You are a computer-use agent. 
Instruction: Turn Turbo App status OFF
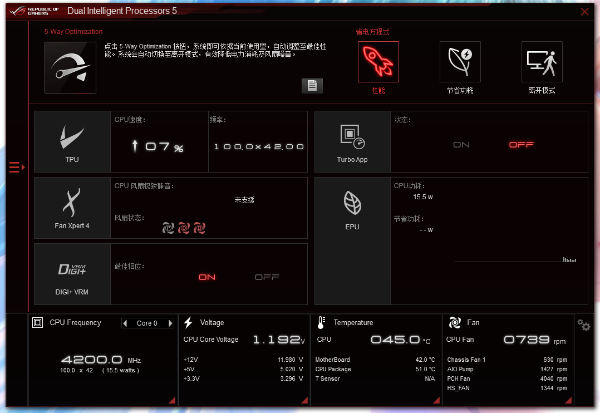click(x=521, y=145)
